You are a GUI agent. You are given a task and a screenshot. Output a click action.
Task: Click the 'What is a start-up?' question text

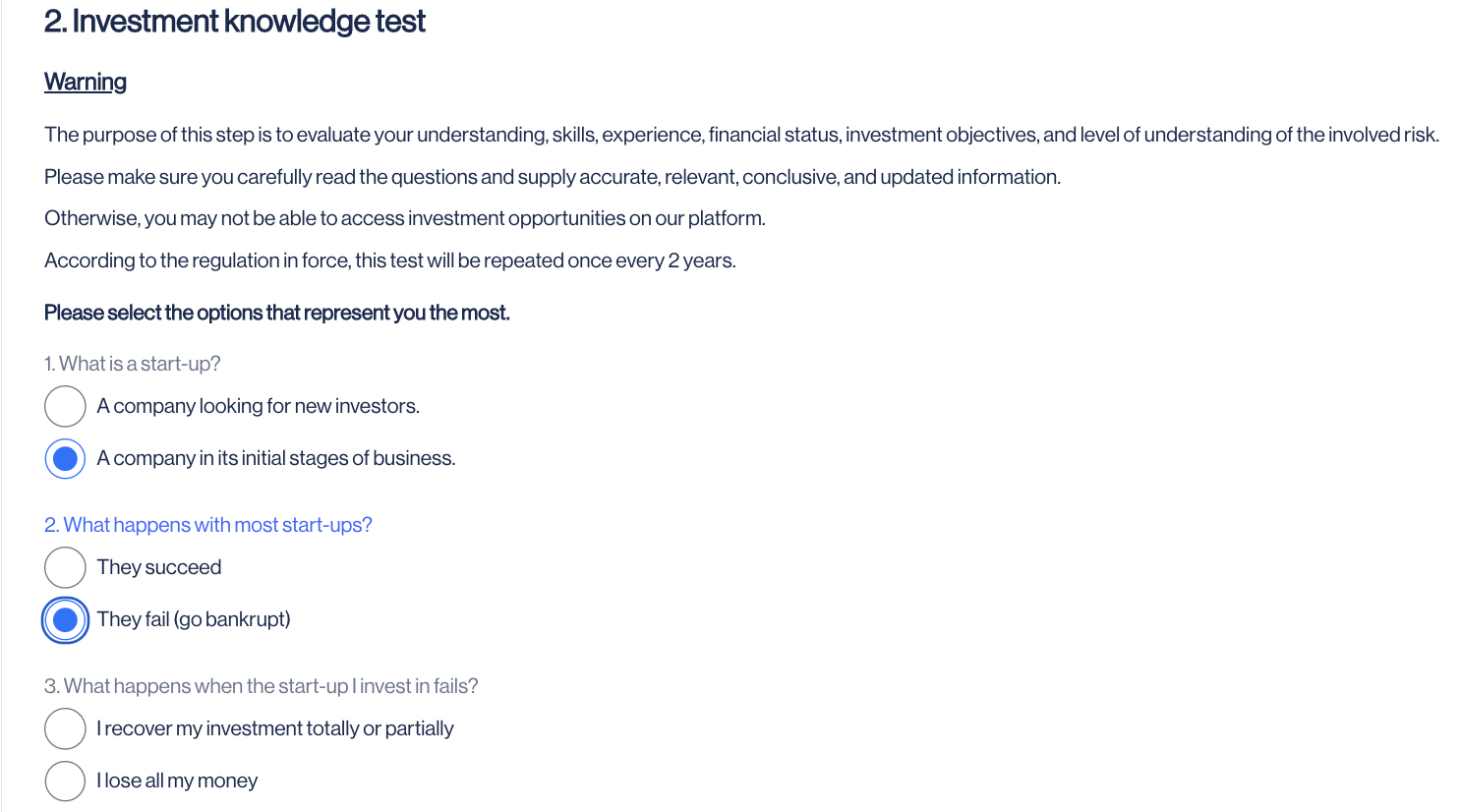point(133,364)
